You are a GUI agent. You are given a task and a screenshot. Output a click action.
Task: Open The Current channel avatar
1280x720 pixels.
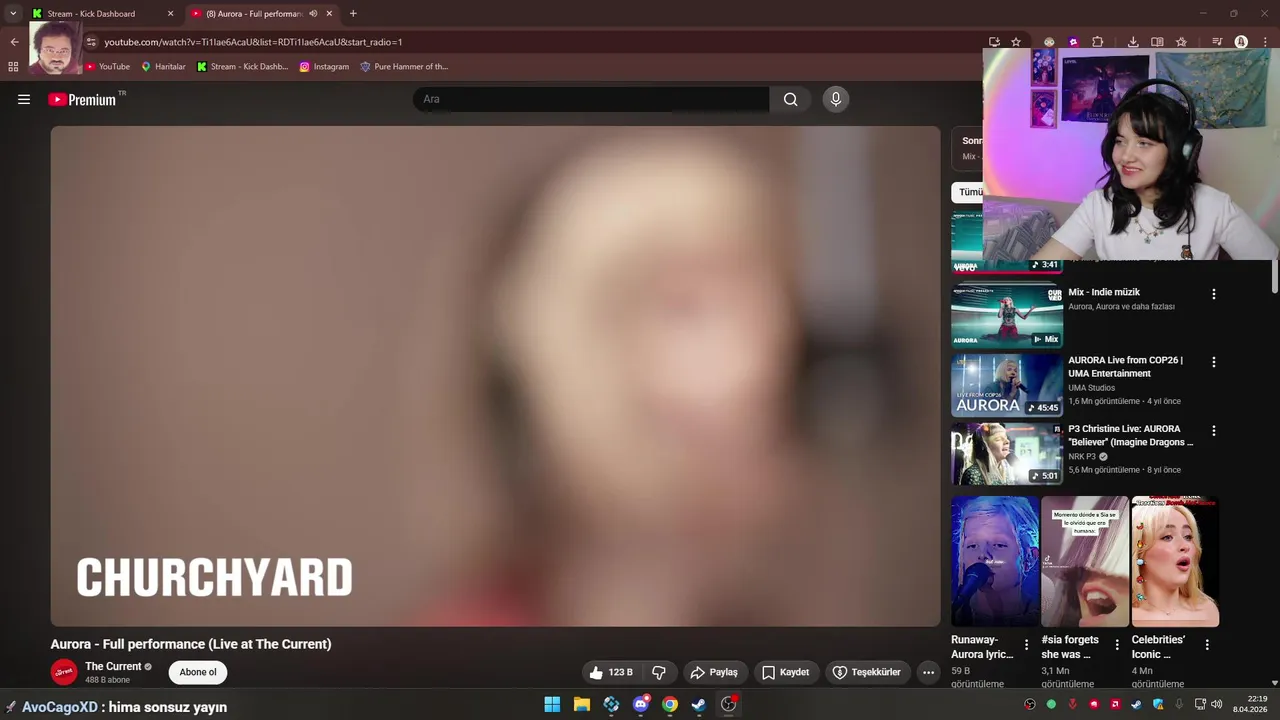coord(64,672)
